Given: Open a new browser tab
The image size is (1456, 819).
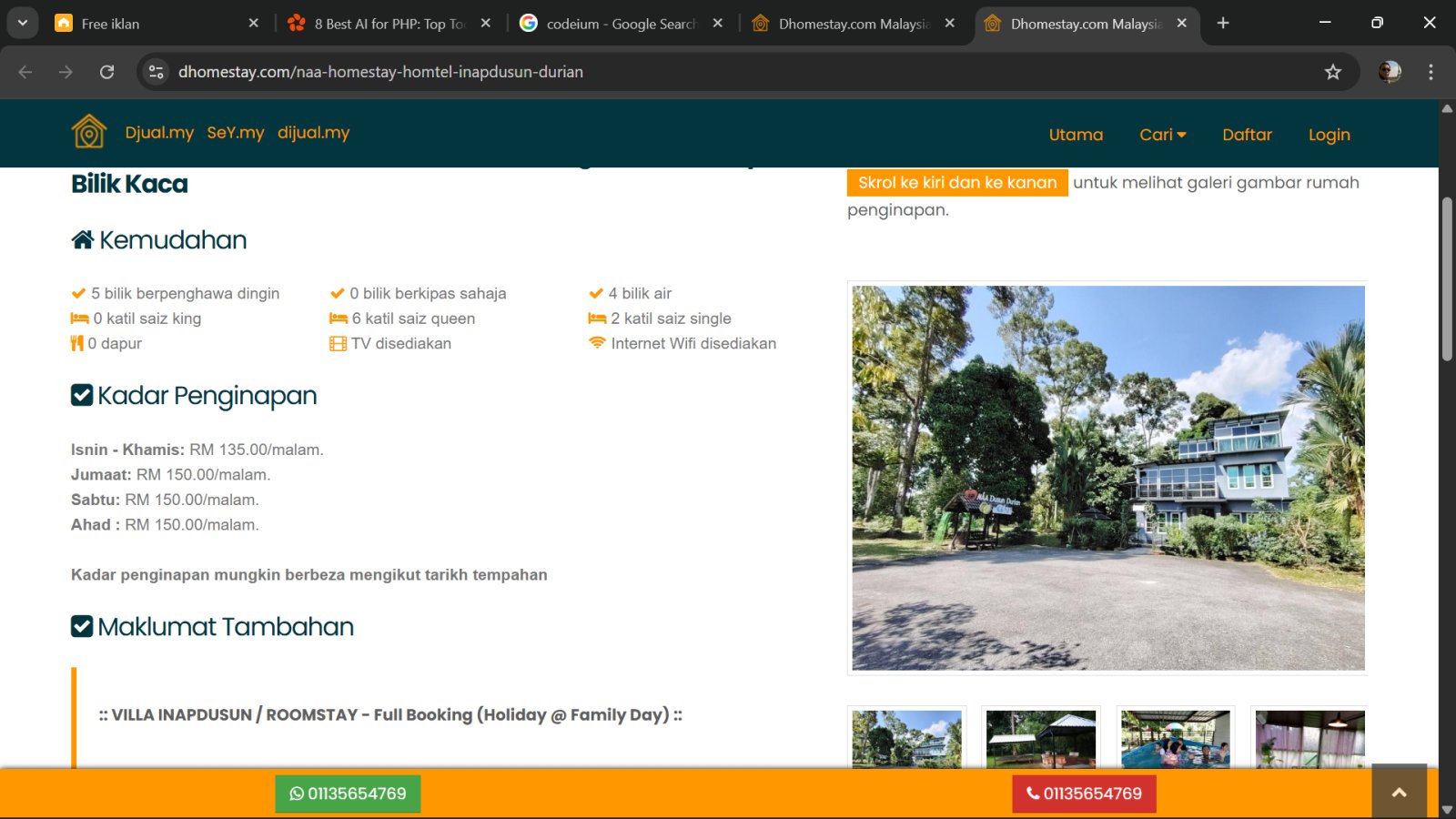Looking at the screenshot, I should [x=1223, y=23].
